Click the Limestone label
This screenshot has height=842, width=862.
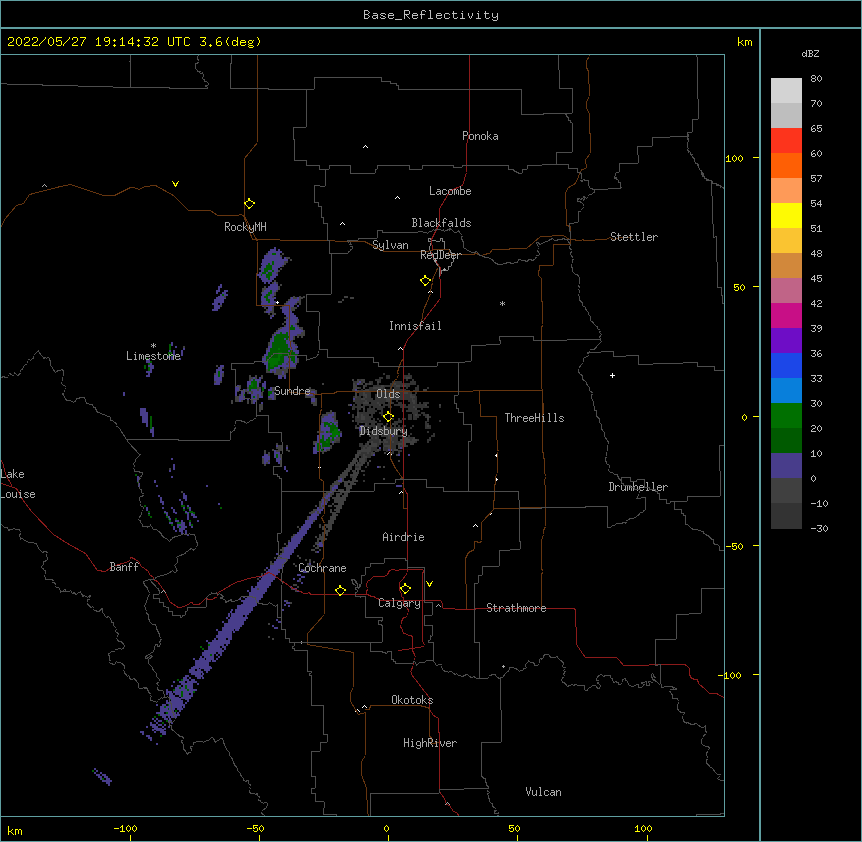pyautogui.click(x=153, y=356)
